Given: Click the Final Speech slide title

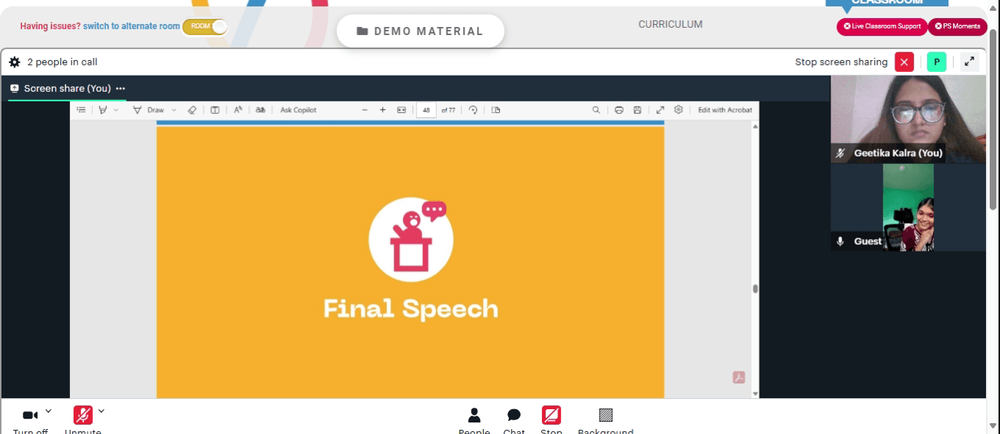Looking at the screenshot, I should tap(411, 309).
